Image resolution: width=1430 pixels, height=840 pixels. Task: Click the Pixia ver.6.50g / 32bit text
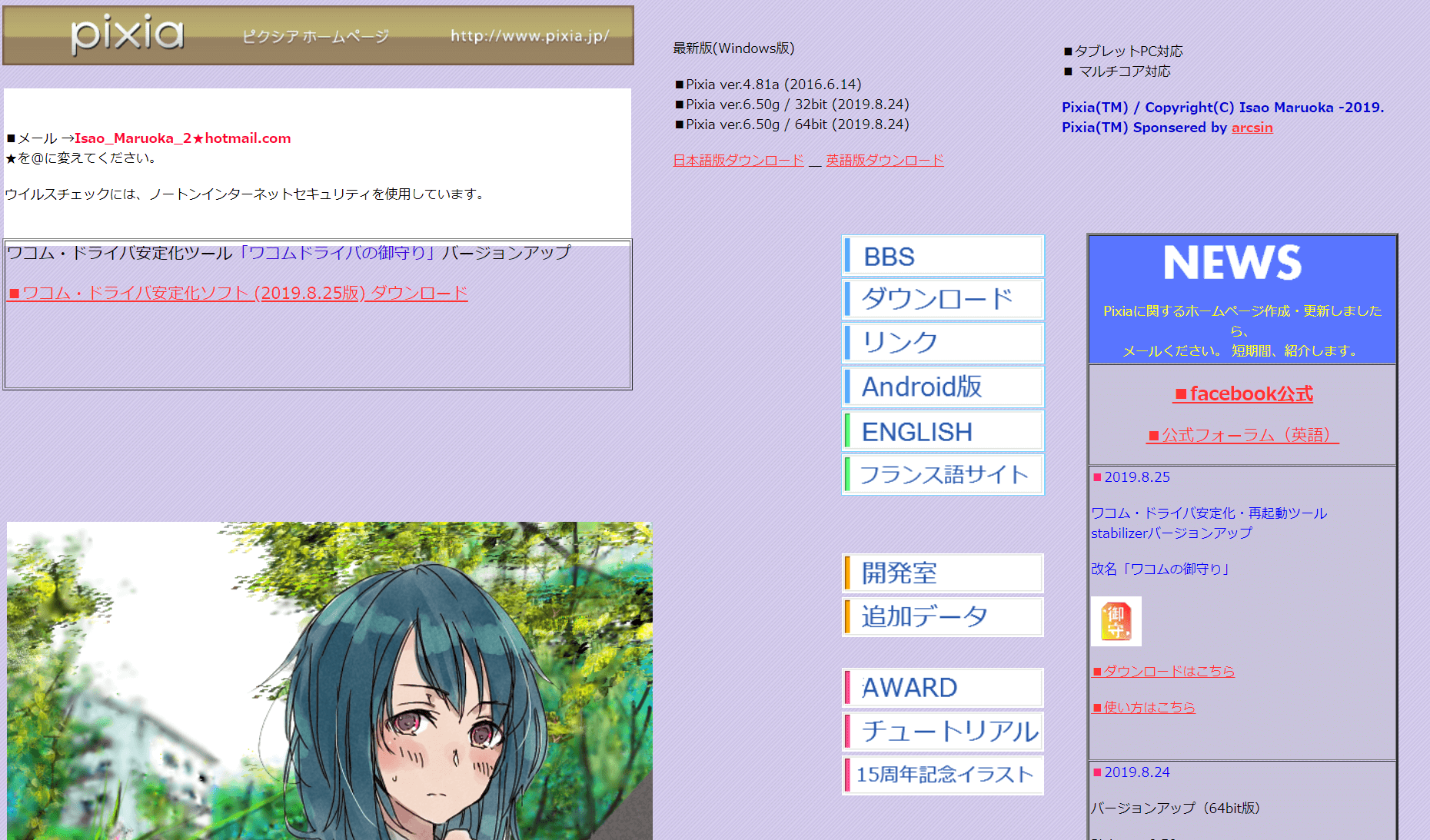(x=793, y=105)
